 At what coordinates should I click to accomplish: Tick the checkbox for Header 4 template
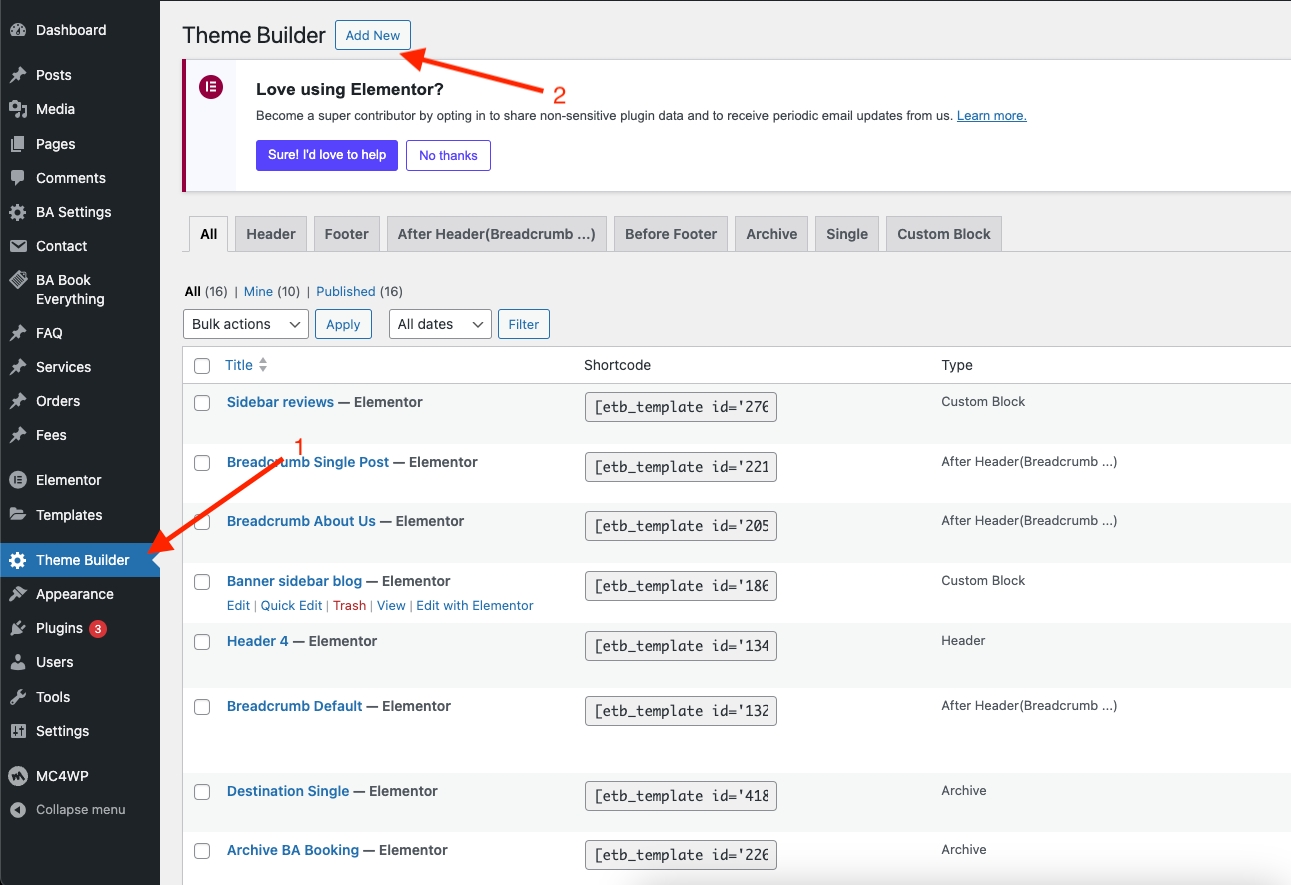(202, 642)
